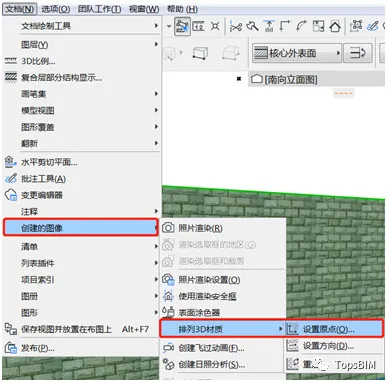
Task: Click the toolbar icon showing number 12
Action: [x=199, y=26]
